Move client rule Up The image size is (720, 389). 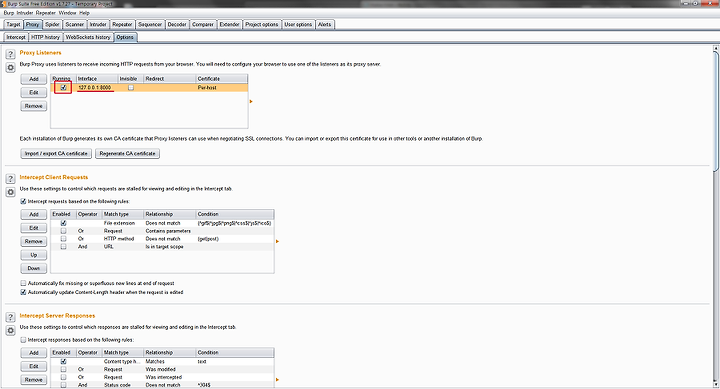[34, 255]
